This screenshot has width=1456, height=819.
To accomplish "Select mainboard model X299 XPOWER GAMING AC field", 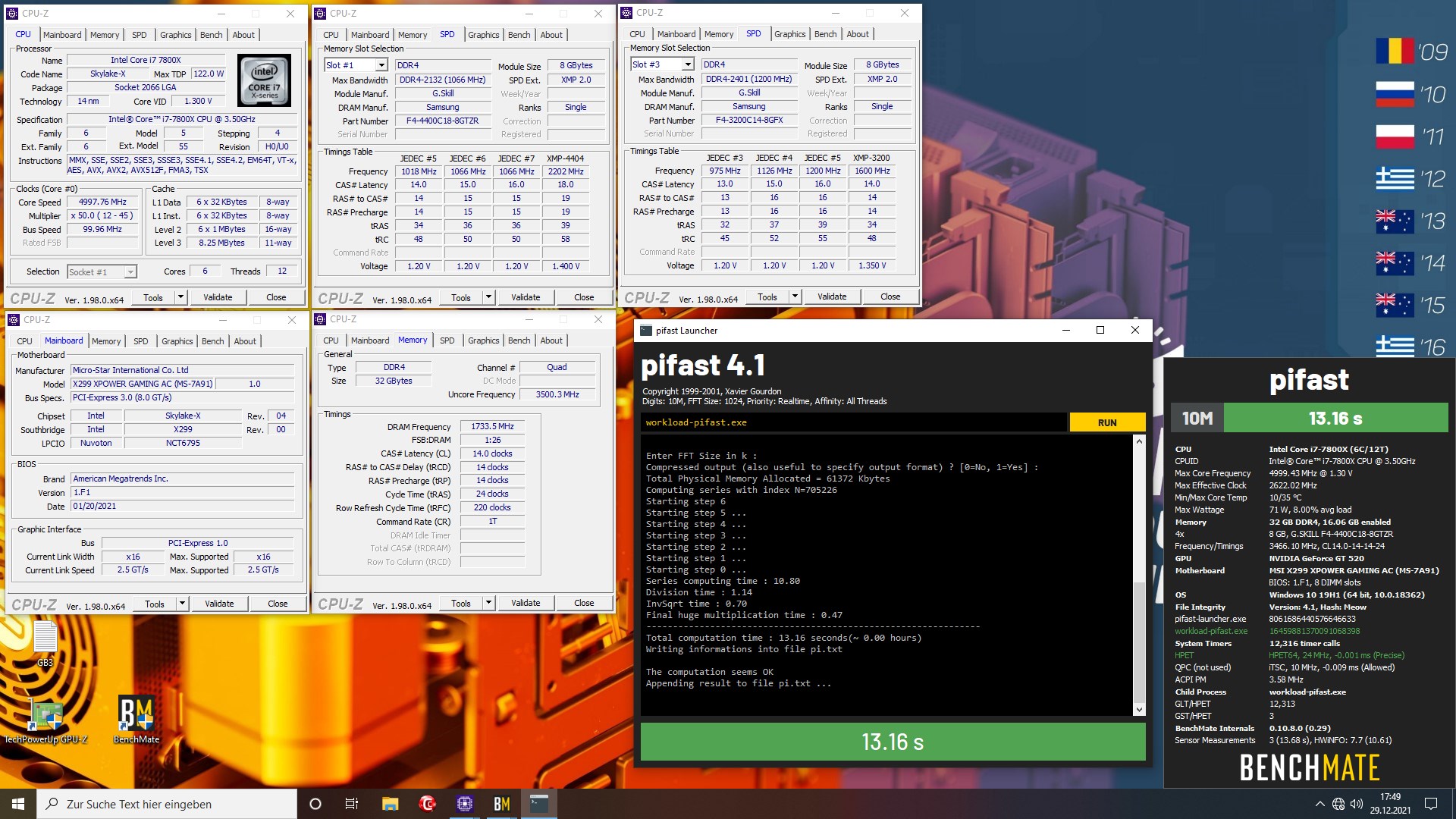I will pyautogui.click(x=143, y=384).
